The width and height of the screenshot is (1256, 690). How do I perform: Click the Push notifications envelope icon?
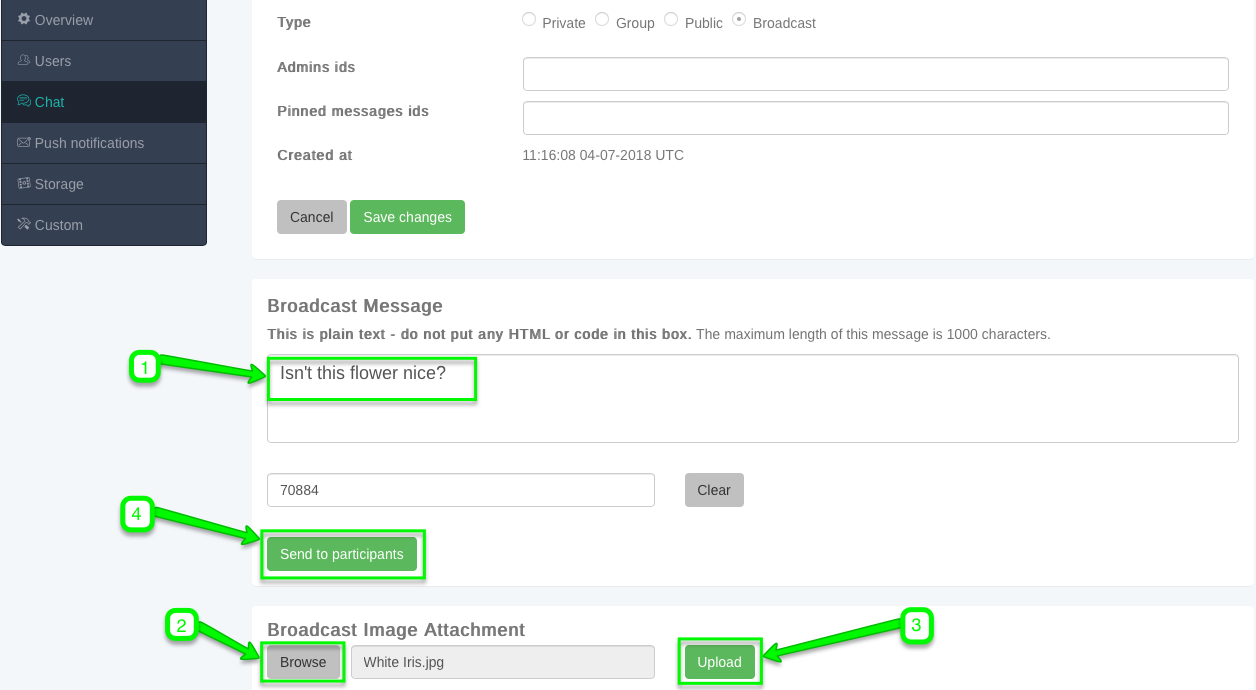pyautogui.click(x=24, y=142)
